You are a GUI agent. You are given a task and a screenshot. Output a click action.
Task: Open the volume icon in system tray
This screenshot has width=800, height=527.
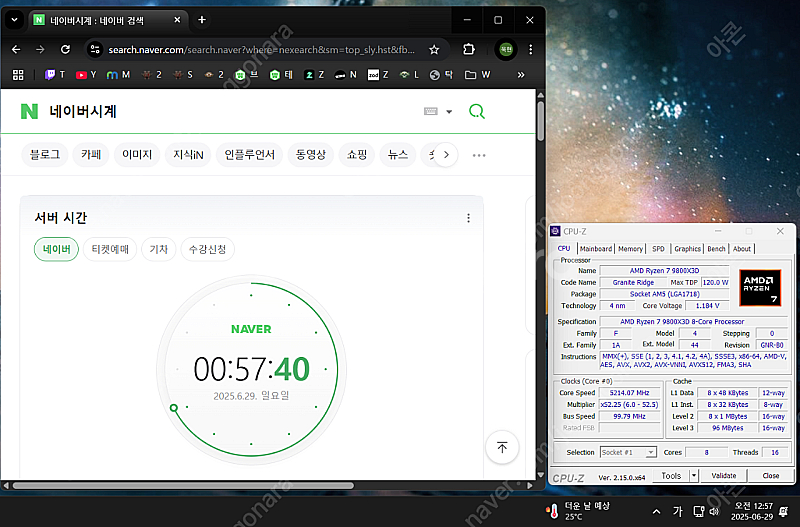[714, 511]
